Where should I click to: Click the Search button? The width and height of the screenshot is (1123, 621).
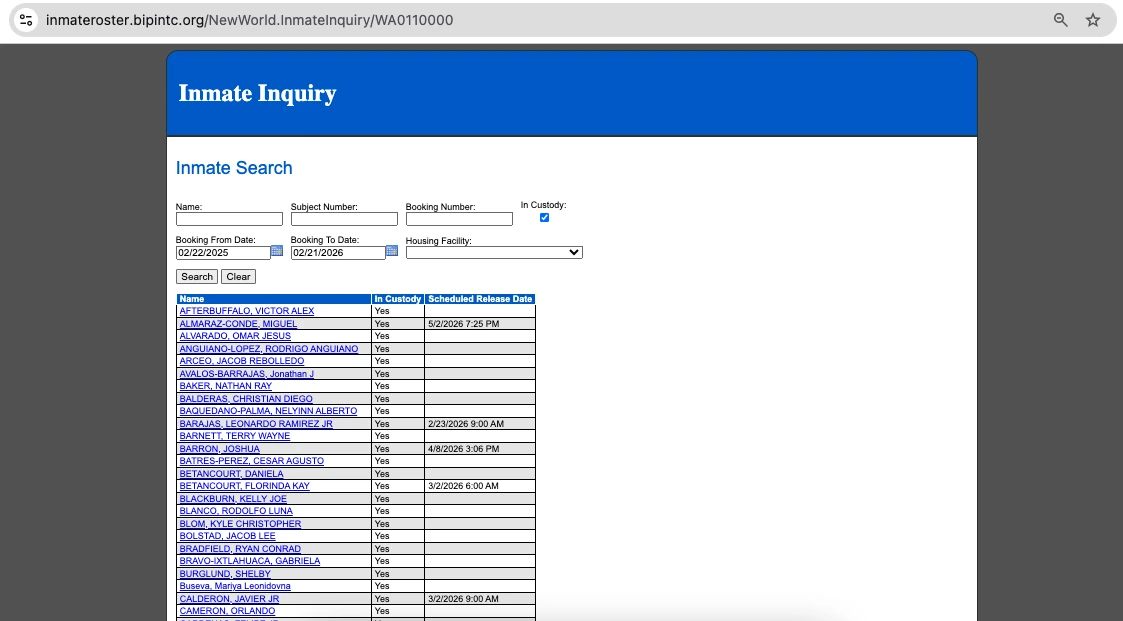197,276
